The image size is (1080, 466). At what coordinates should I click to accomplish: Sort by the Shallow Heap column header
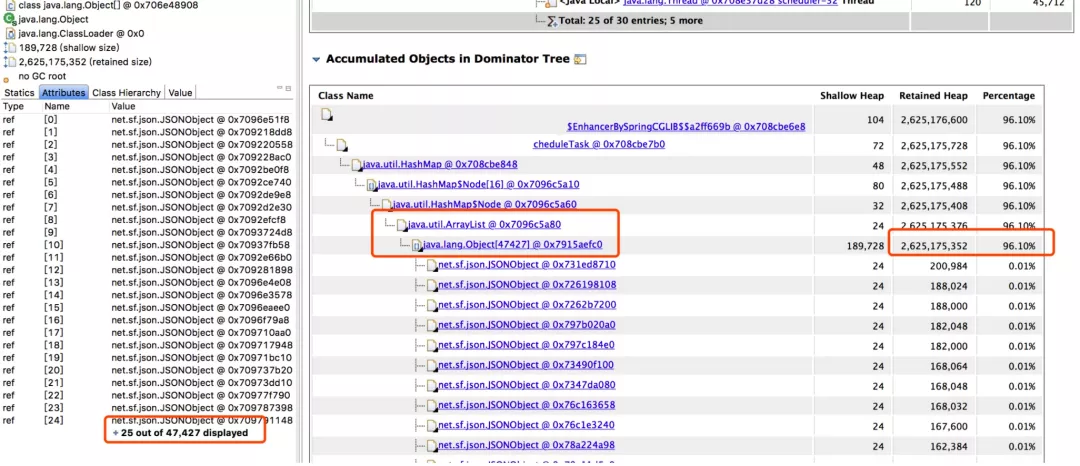852,96
